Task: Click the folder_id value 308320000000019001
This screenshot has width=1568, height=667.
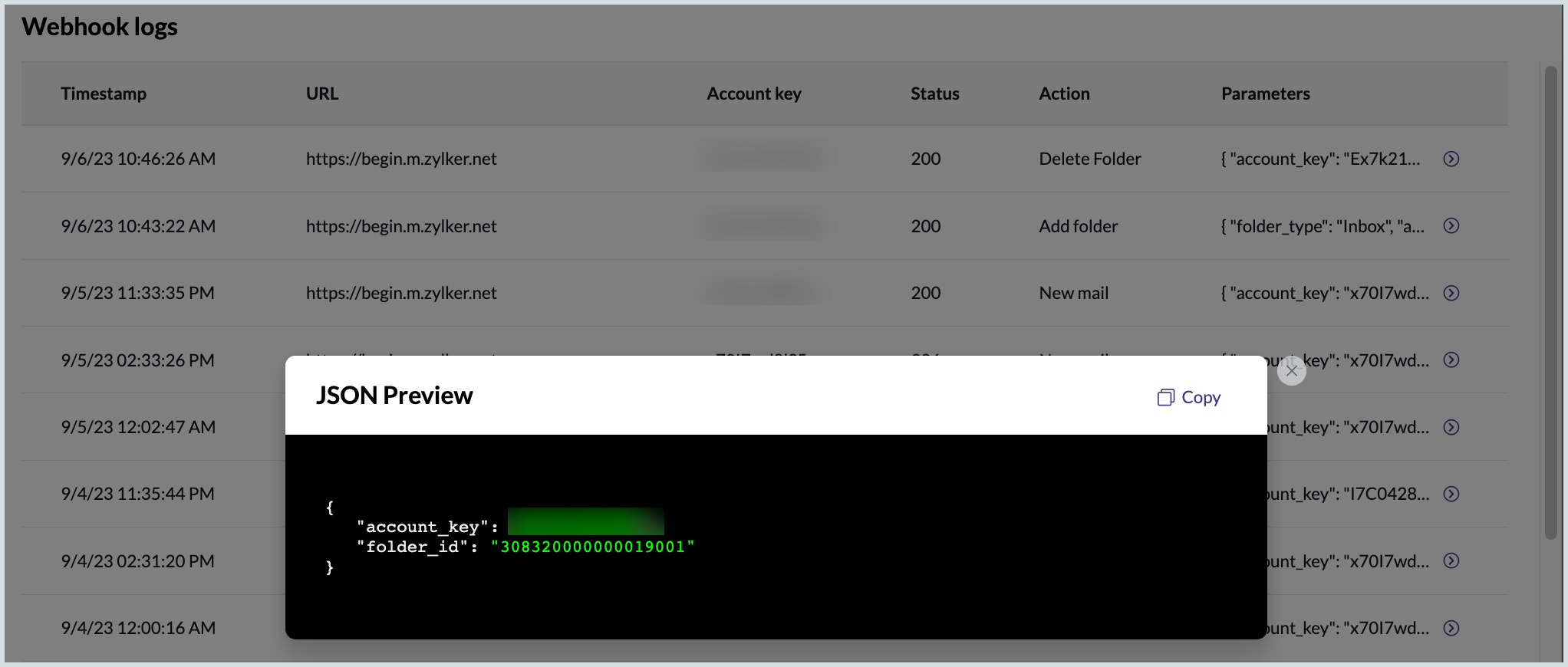Action: tap(593, 547)
